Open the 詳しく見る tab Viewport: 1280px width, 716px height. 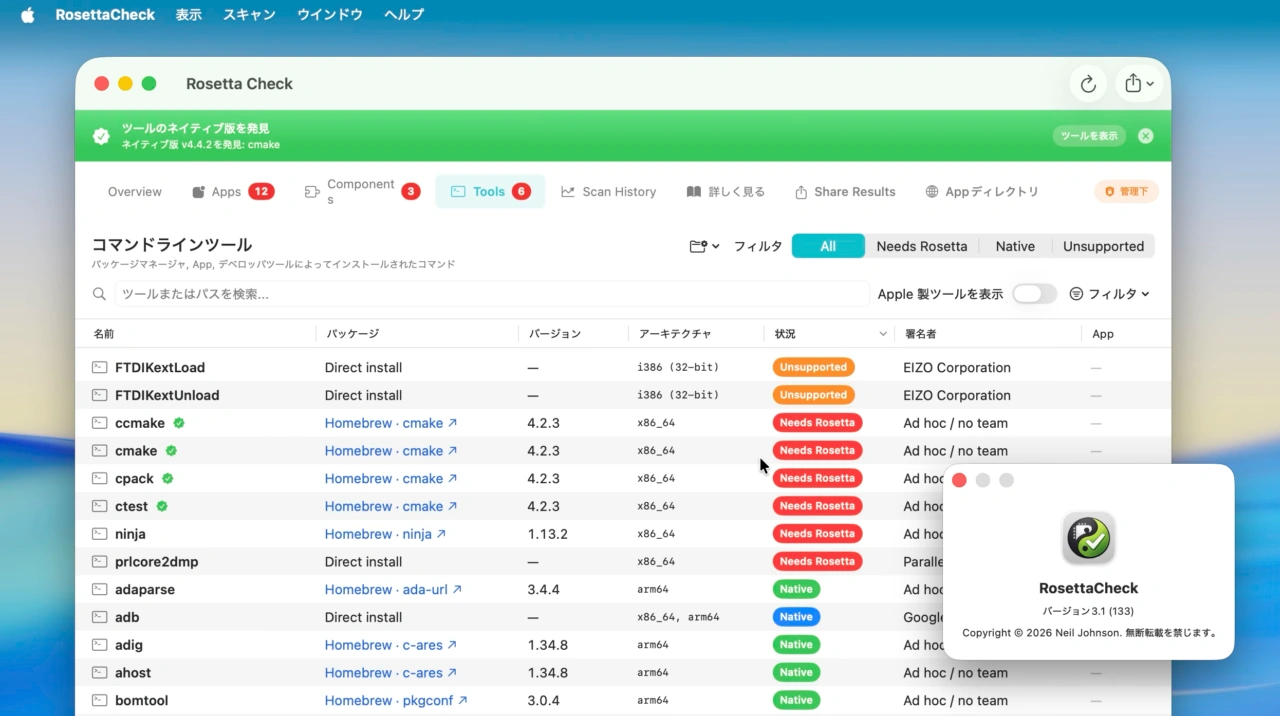pos(725,192)
